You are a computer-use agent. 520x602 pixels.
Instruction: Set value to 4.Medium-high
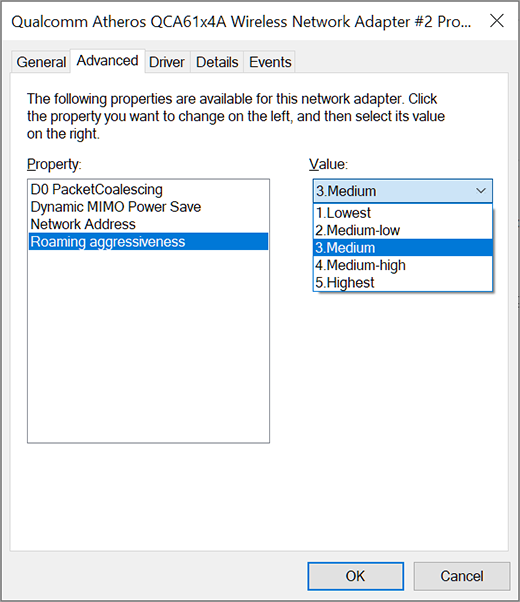pos(402,265)
